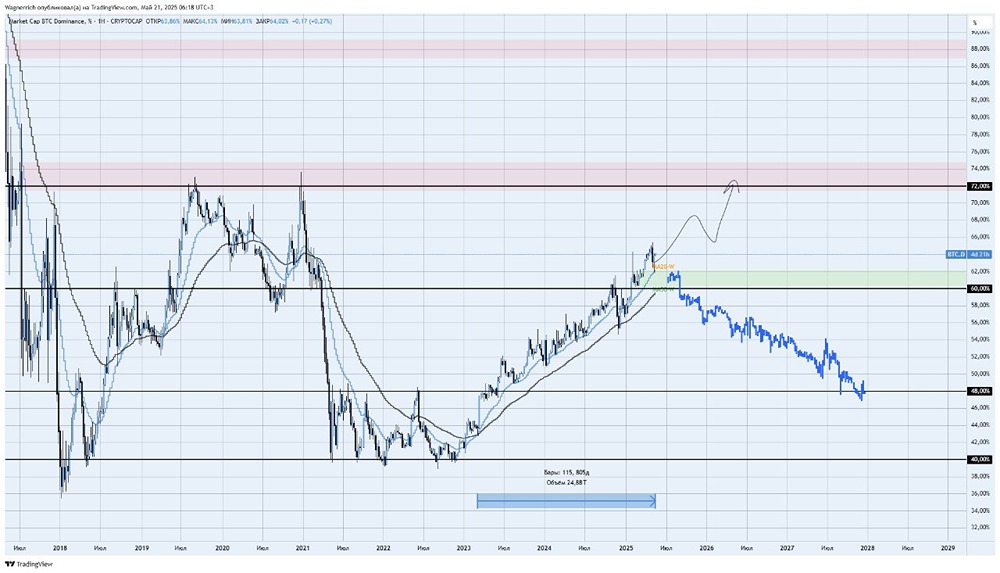Click the 38,00% axis label
The width and height of the screenshot is (1000, 573).
980,476
